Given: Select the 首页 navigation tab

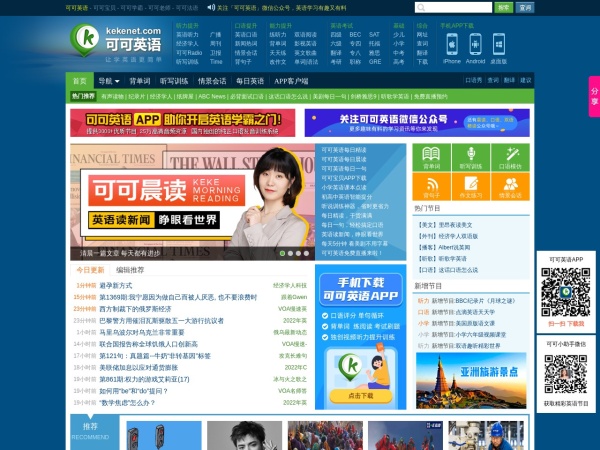Looking at the screenshot, I should click(x=80, y=81).
